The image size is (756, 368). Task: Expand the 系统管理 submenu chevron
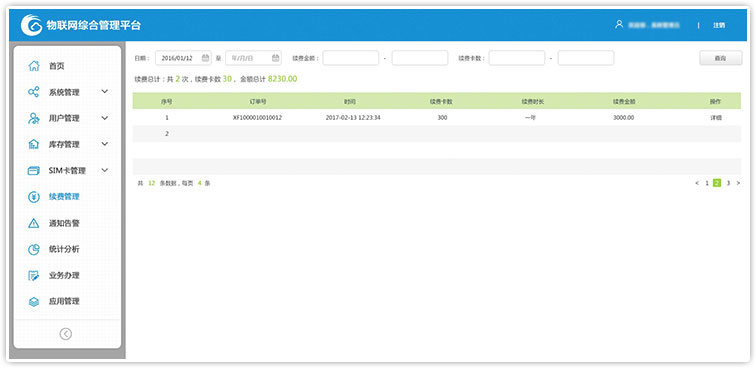[x=105, y=92]
